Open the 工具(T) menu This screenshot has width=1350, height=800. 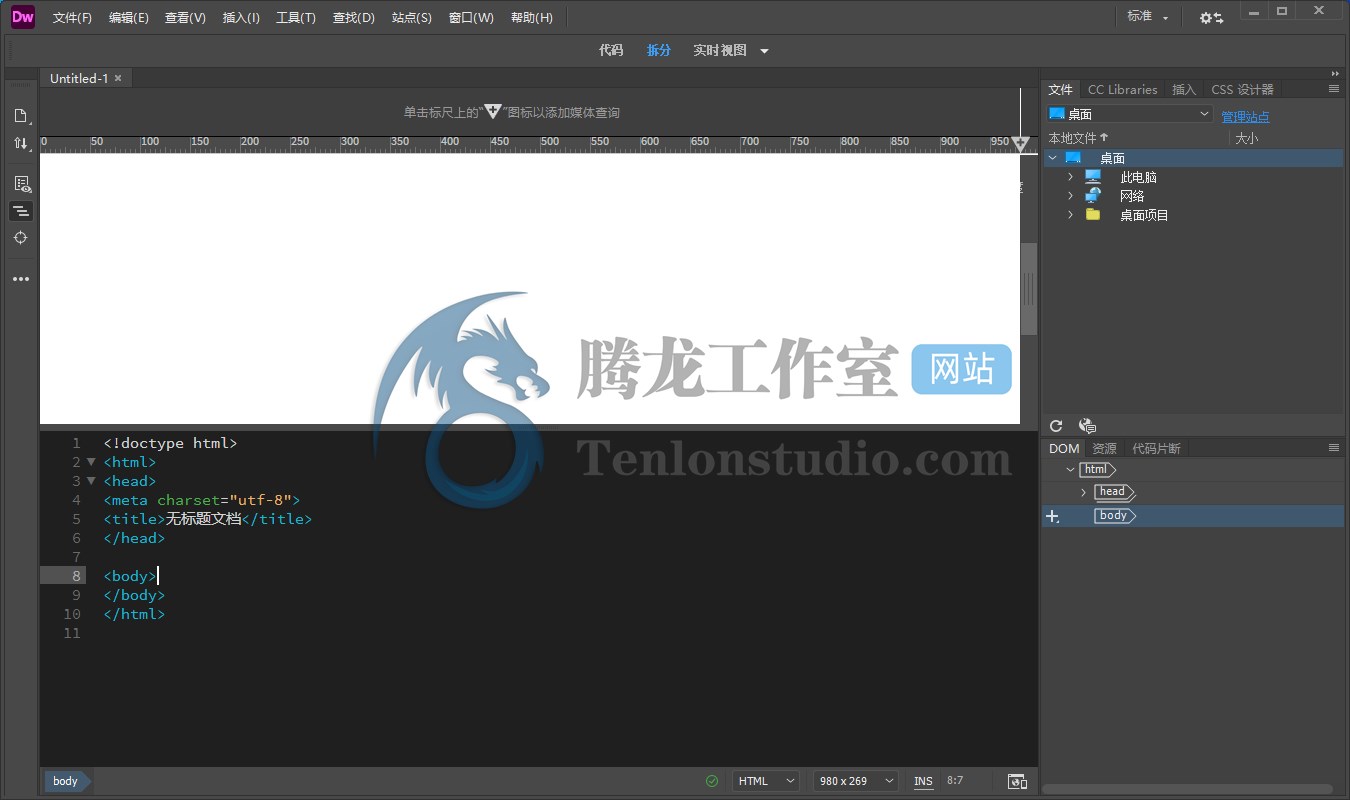coord(296,18)
